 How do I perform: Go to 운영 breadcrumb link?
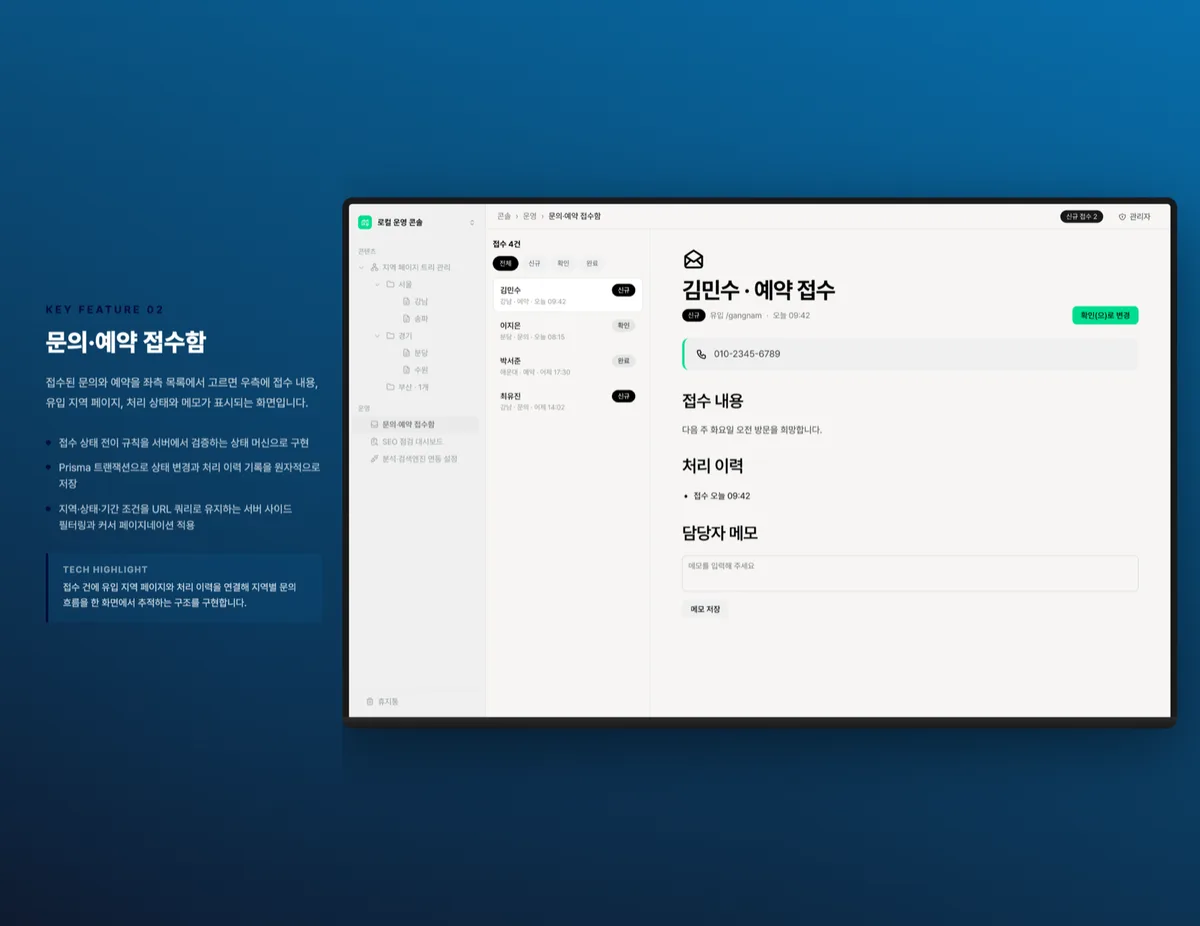[530, 216]
